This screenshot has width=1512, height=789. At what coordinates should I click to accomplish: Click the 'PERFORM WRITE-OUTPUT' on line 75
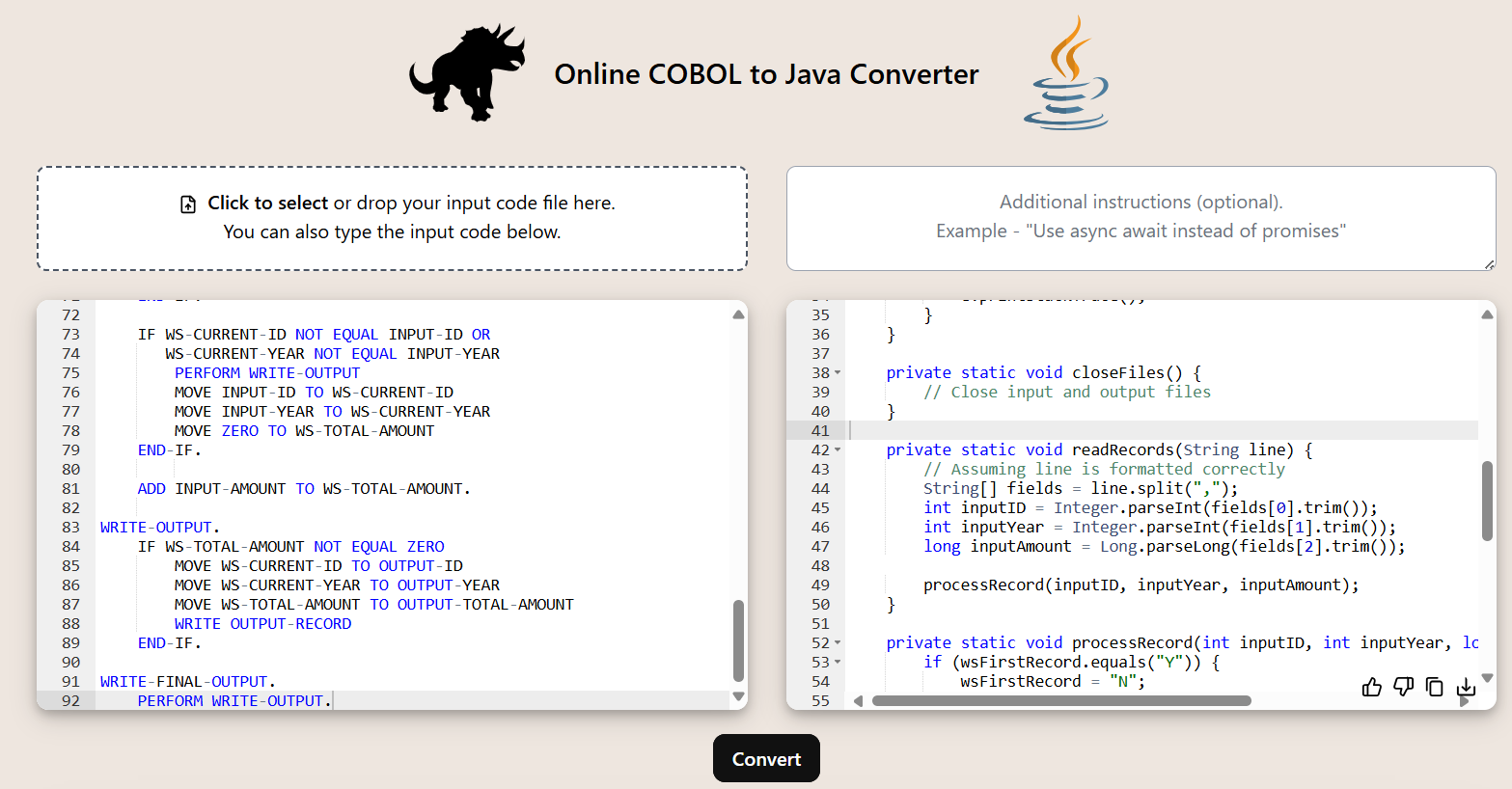click(x=267, y=373)
